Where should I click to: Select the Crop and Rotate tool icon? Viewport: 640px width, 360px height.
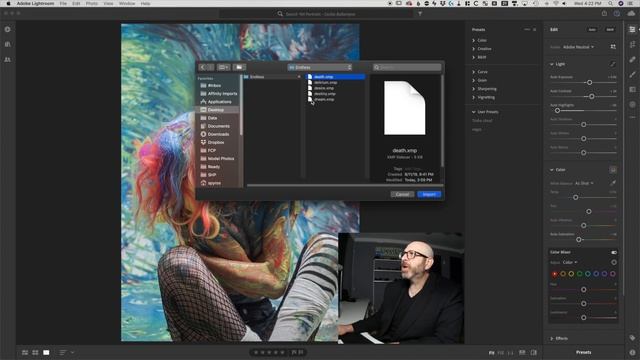point(632,44)
